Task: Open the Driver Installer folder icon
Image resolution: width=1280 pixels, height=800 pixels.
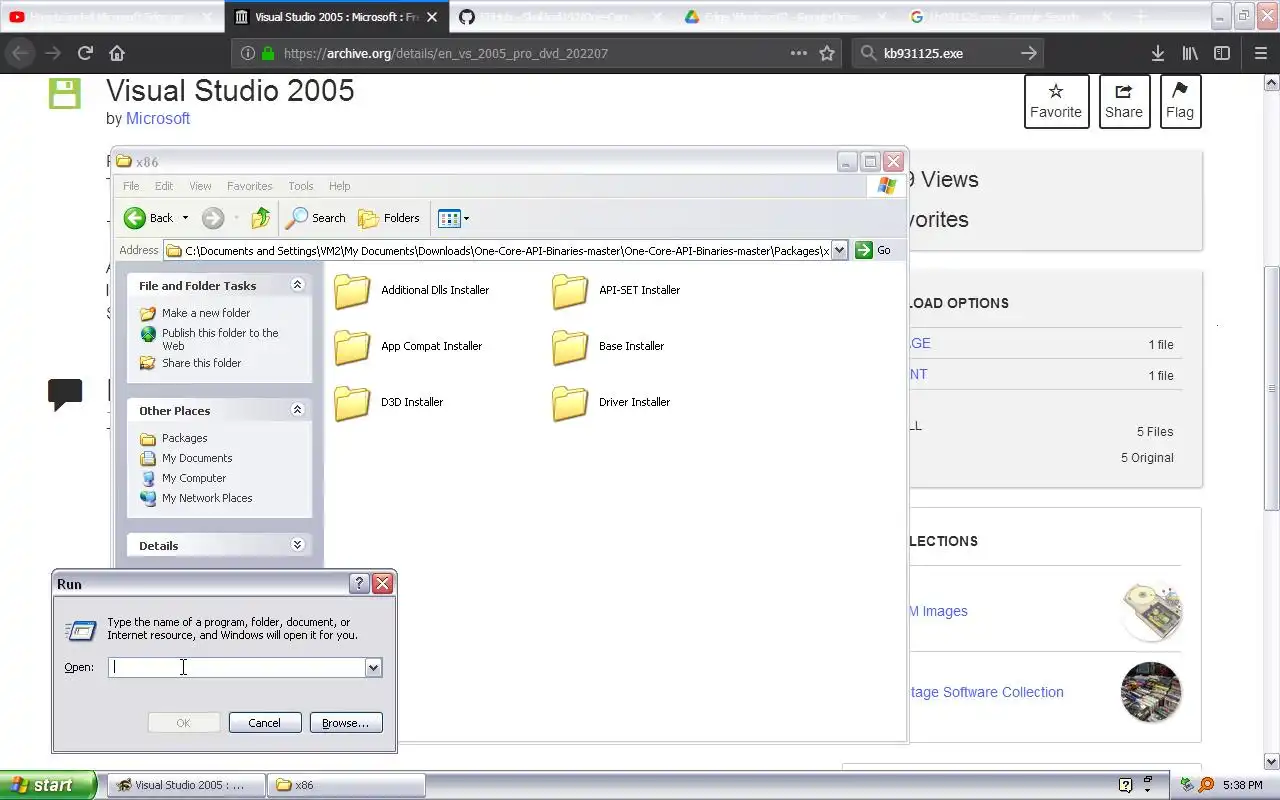Action: (x=570, y=403)
